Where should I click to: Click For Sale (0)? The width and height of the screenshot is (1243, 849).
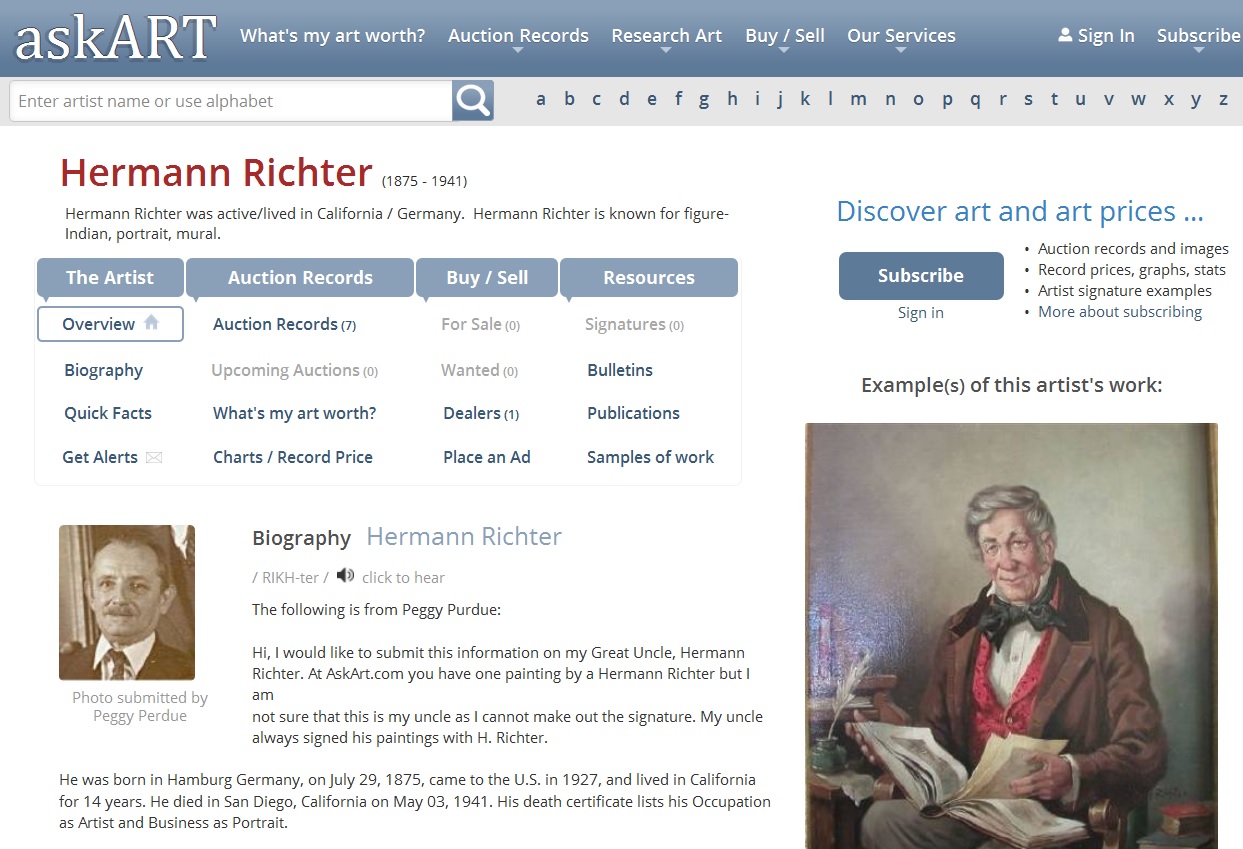480,324
